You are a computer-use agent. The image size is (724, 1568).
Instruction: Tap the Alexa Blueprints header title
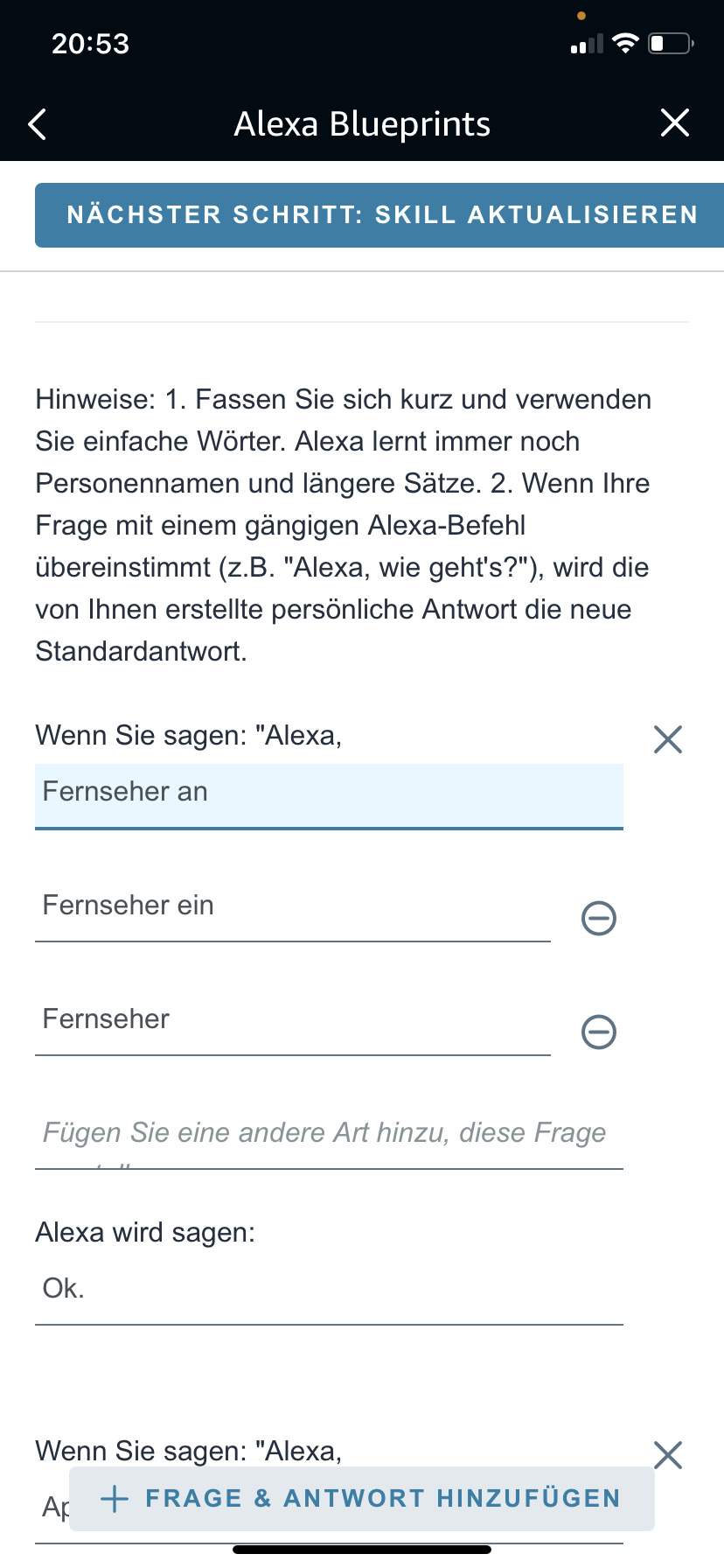(362, 124)
